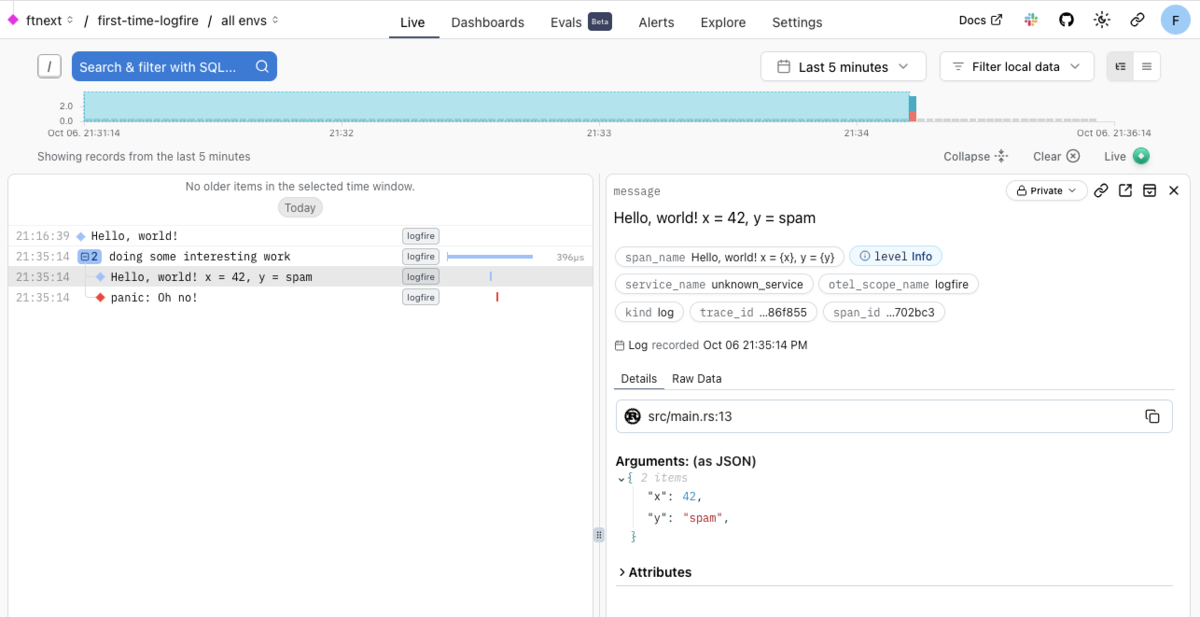The image size is (1200, 617).
Task: Click the 396µs span duration bar
Action: pos(490,257)
